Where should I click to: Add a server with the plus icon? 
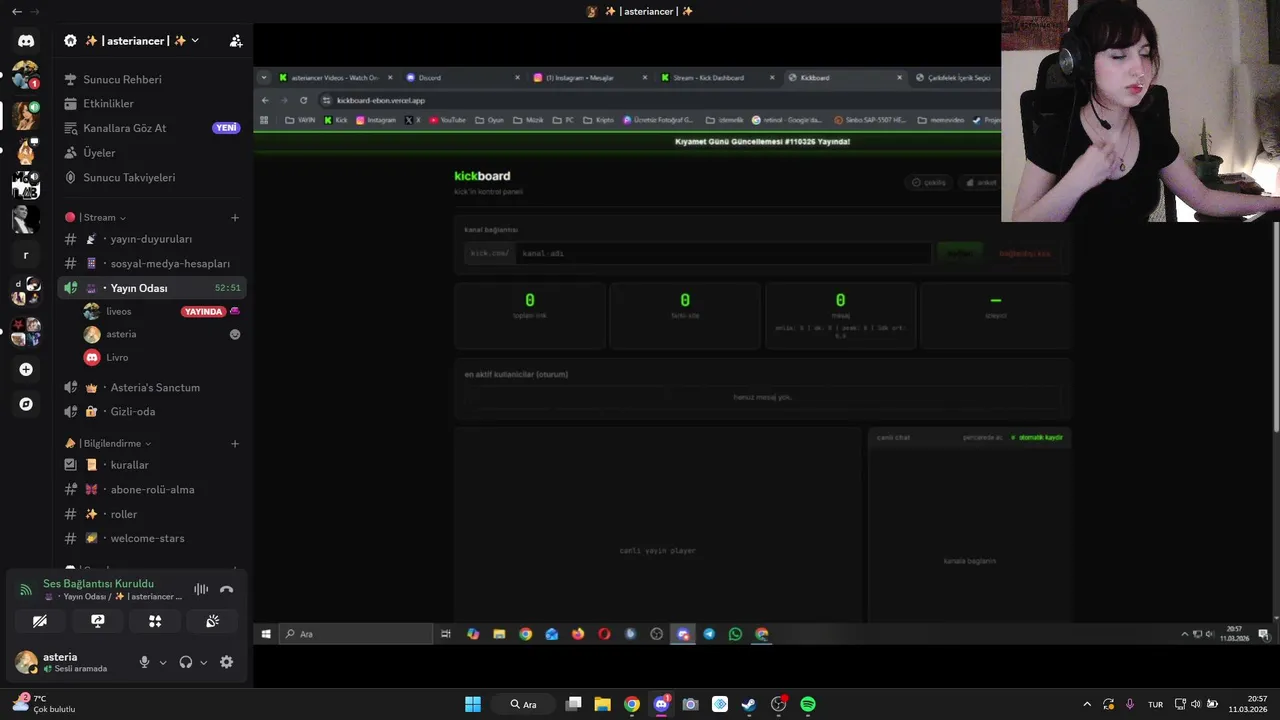pyautogui.click(x=26, y=369)
